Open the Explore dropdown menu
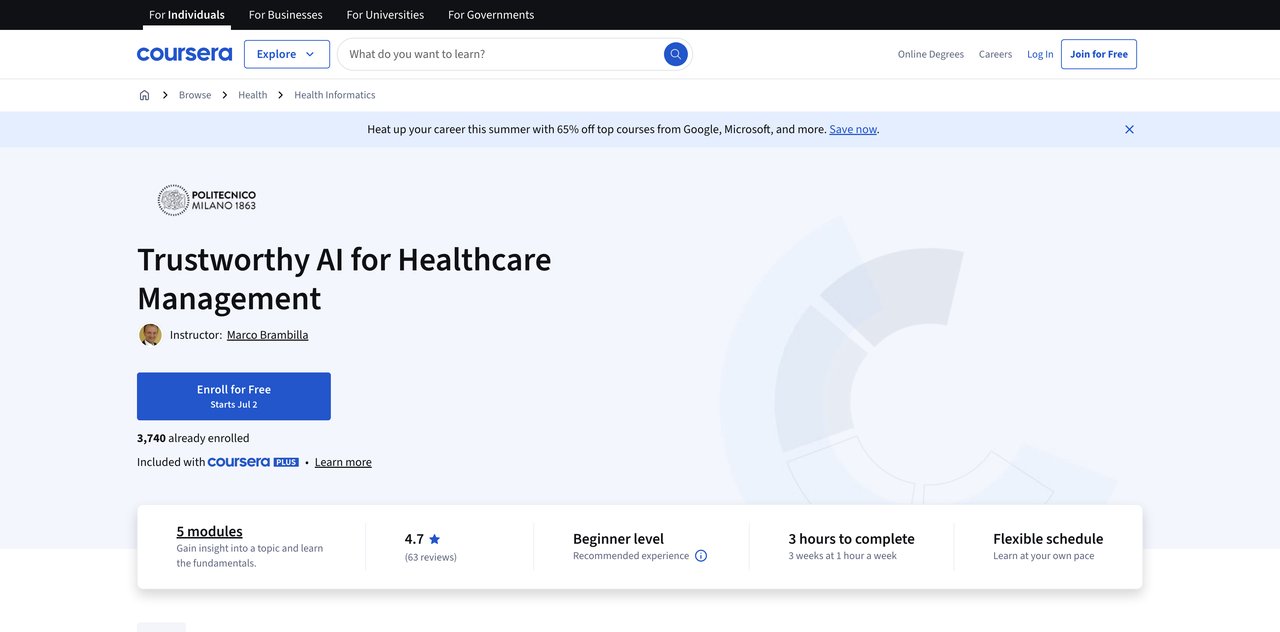The width and height of the screenshot is (1280, 632). coord(287,54)
